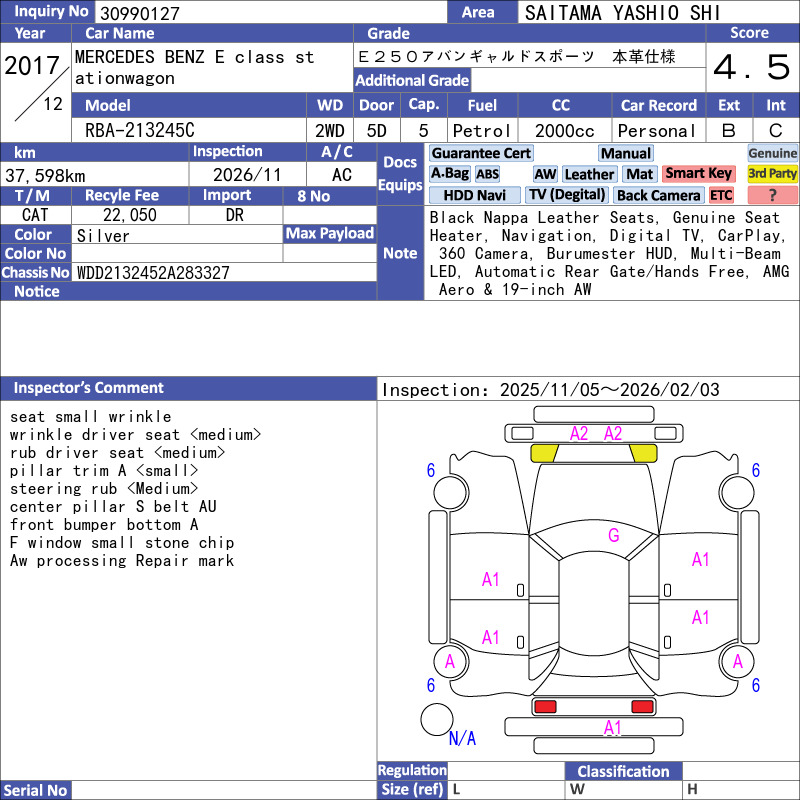Click the G mark on the windshield
This screenshot has height=800, width=800.
pyautogui.click(x=613, y=536)
